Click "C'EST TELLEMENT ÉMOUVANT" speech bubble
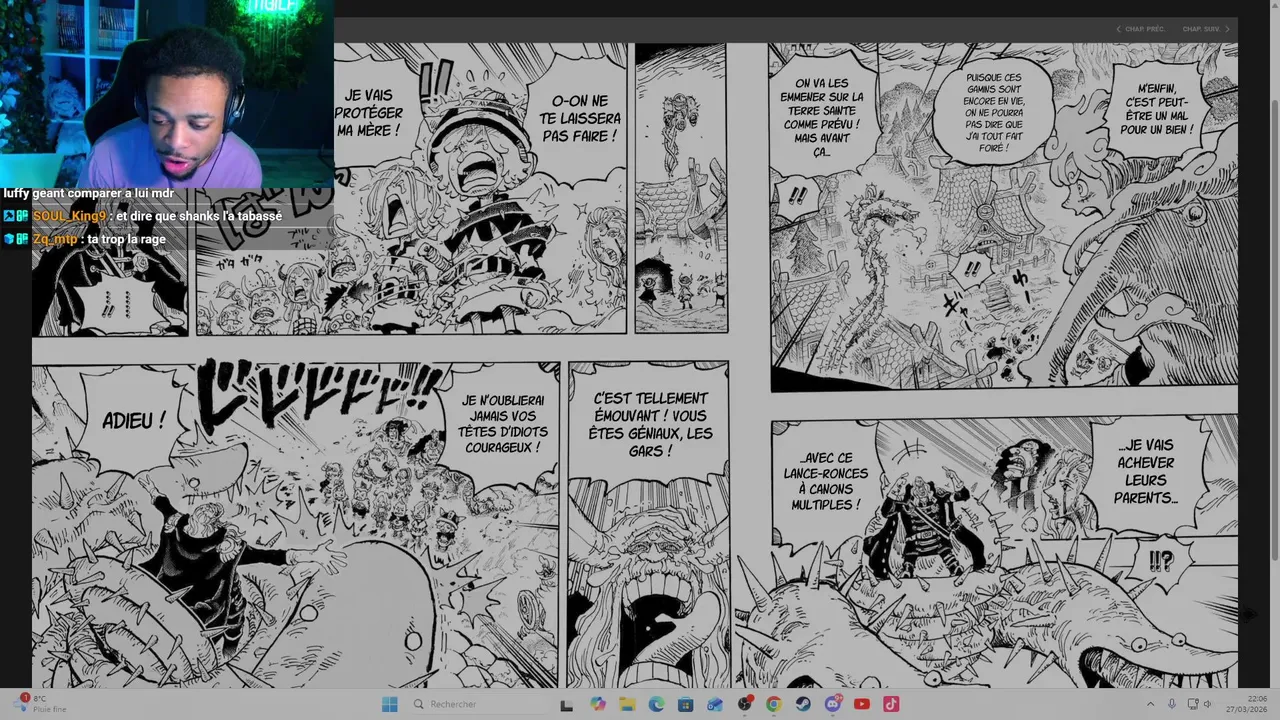 pyautogui.click(x=651, y=424)
